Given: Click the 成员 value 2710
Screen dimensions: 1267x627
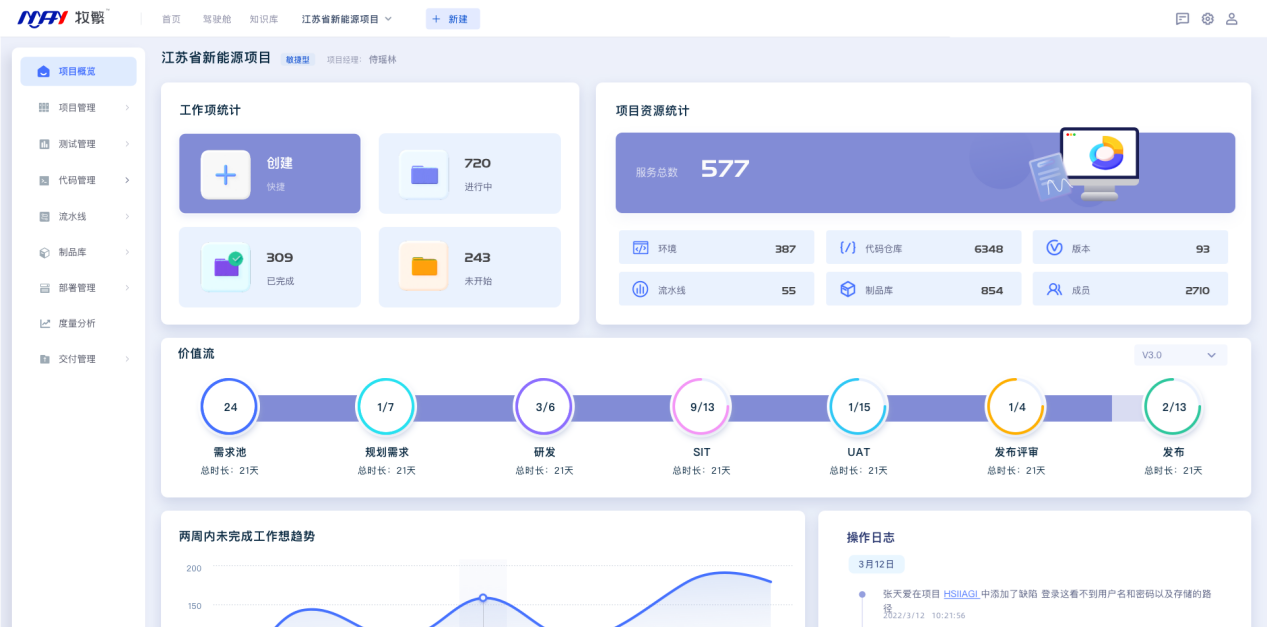Looking at the screenshot, I should 1197,290.
